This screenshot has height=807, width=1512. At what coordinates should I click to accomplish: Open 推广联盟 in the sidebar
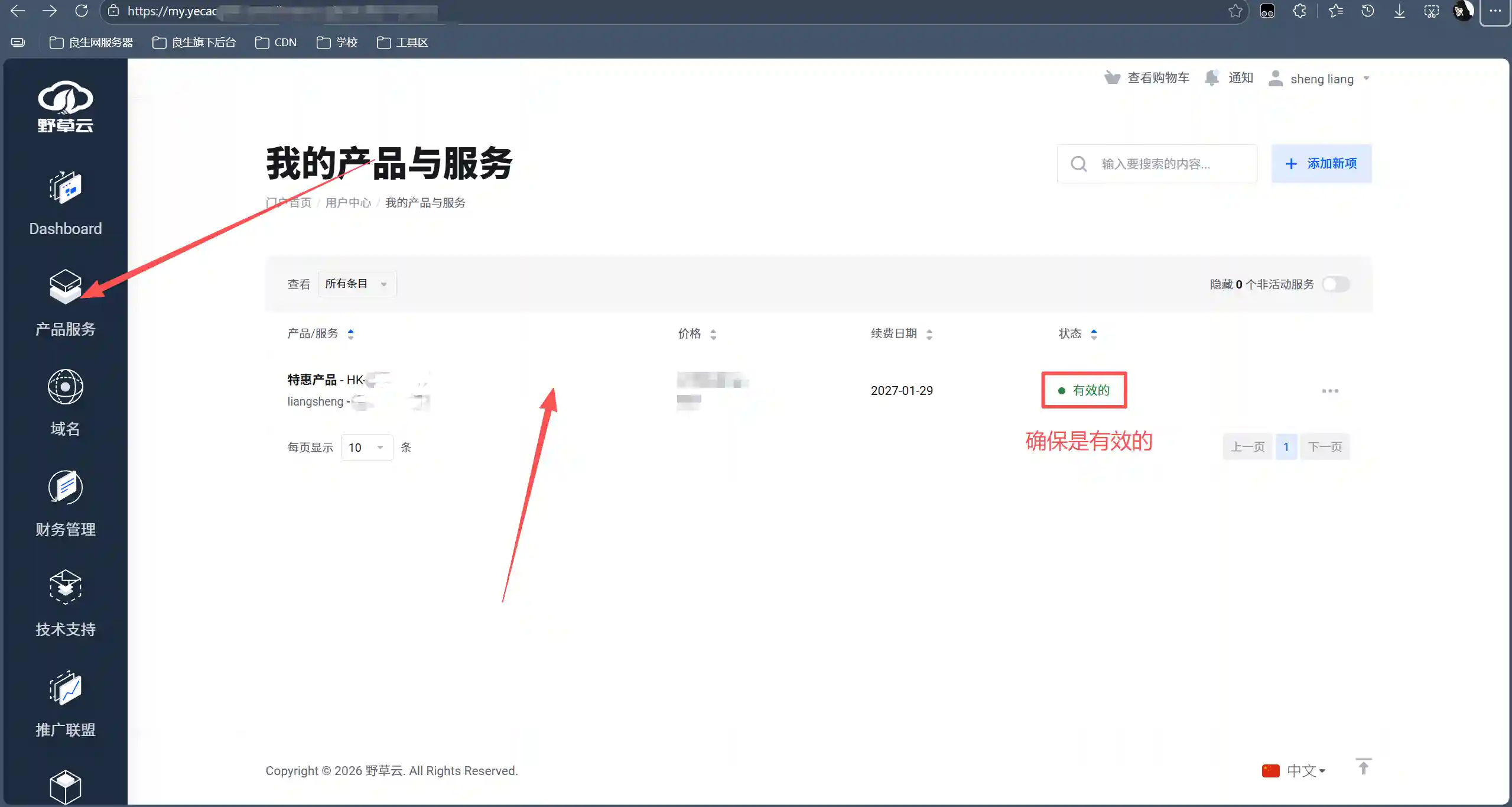pyautogui.click(x=65, y=705)
